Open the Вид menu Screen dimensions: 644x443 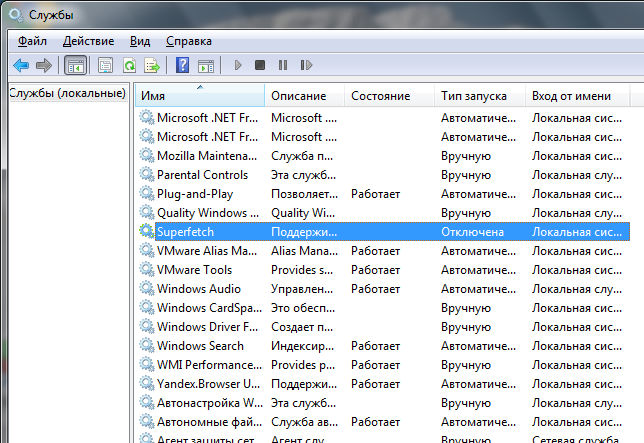tap(140, 41)
